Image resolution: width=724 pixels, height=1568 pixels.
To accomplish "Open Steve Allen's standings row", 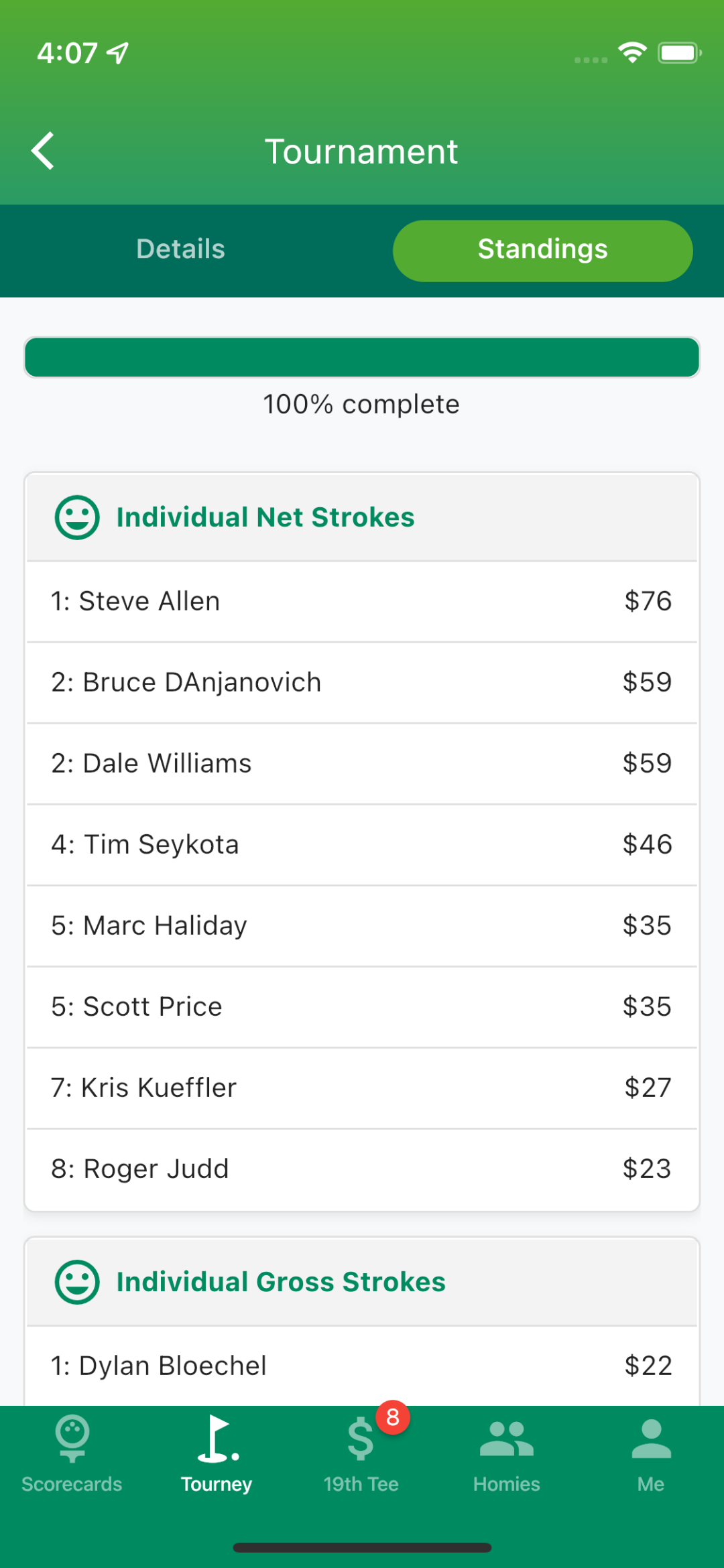I will point(362,602).
